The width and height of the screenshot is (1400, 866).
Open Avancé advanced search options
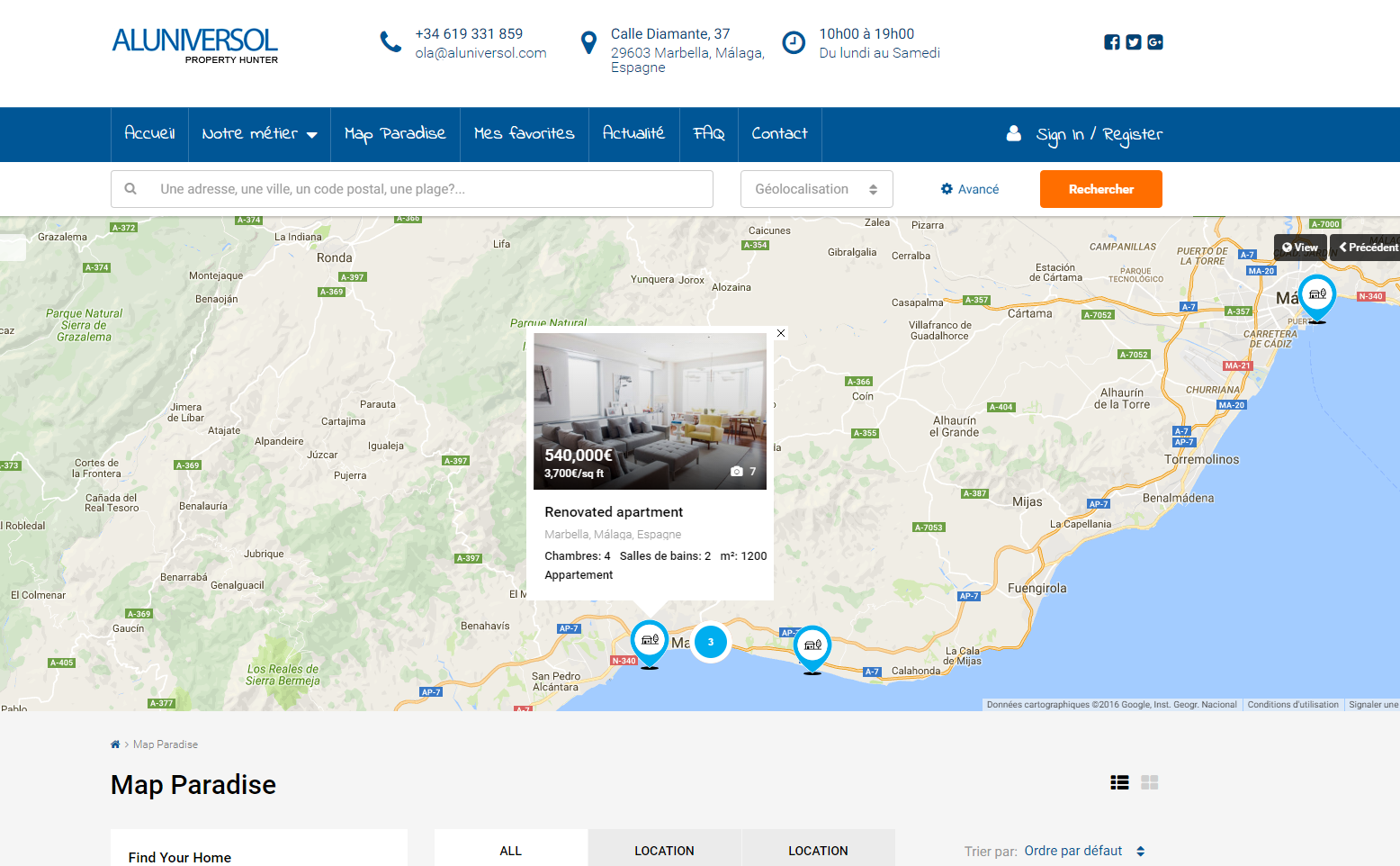[970, 189]
